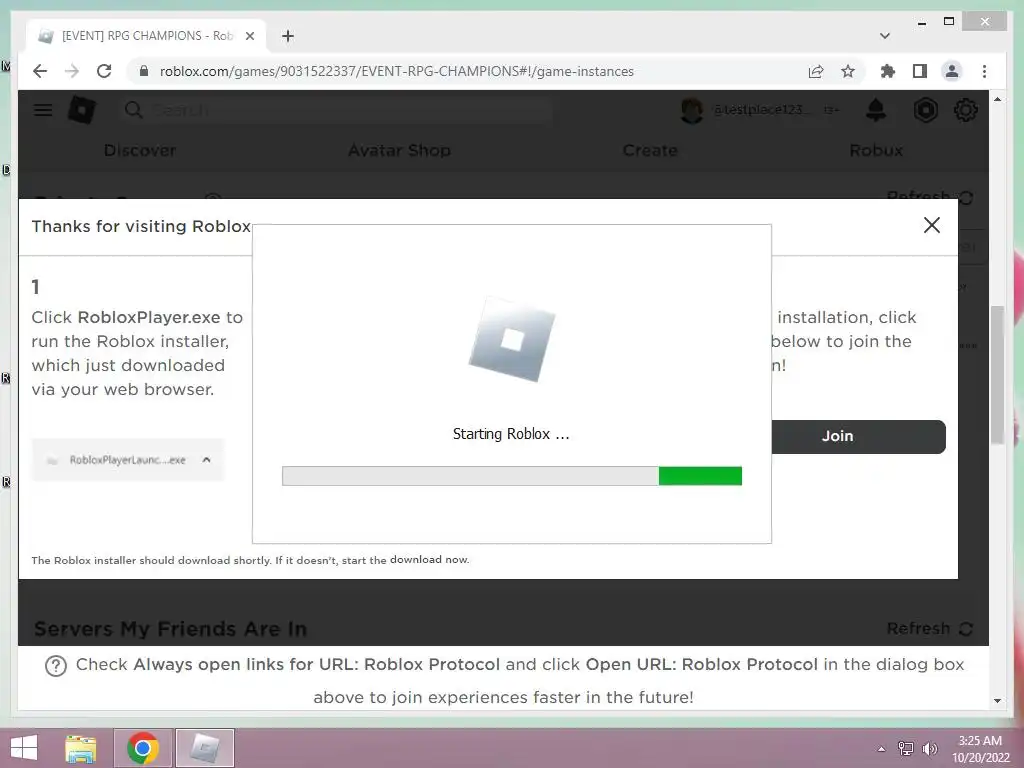The image size is (1024, 768).
Task: Open the network tray icon
Action: pyautogui.click(x=906, y=748)
